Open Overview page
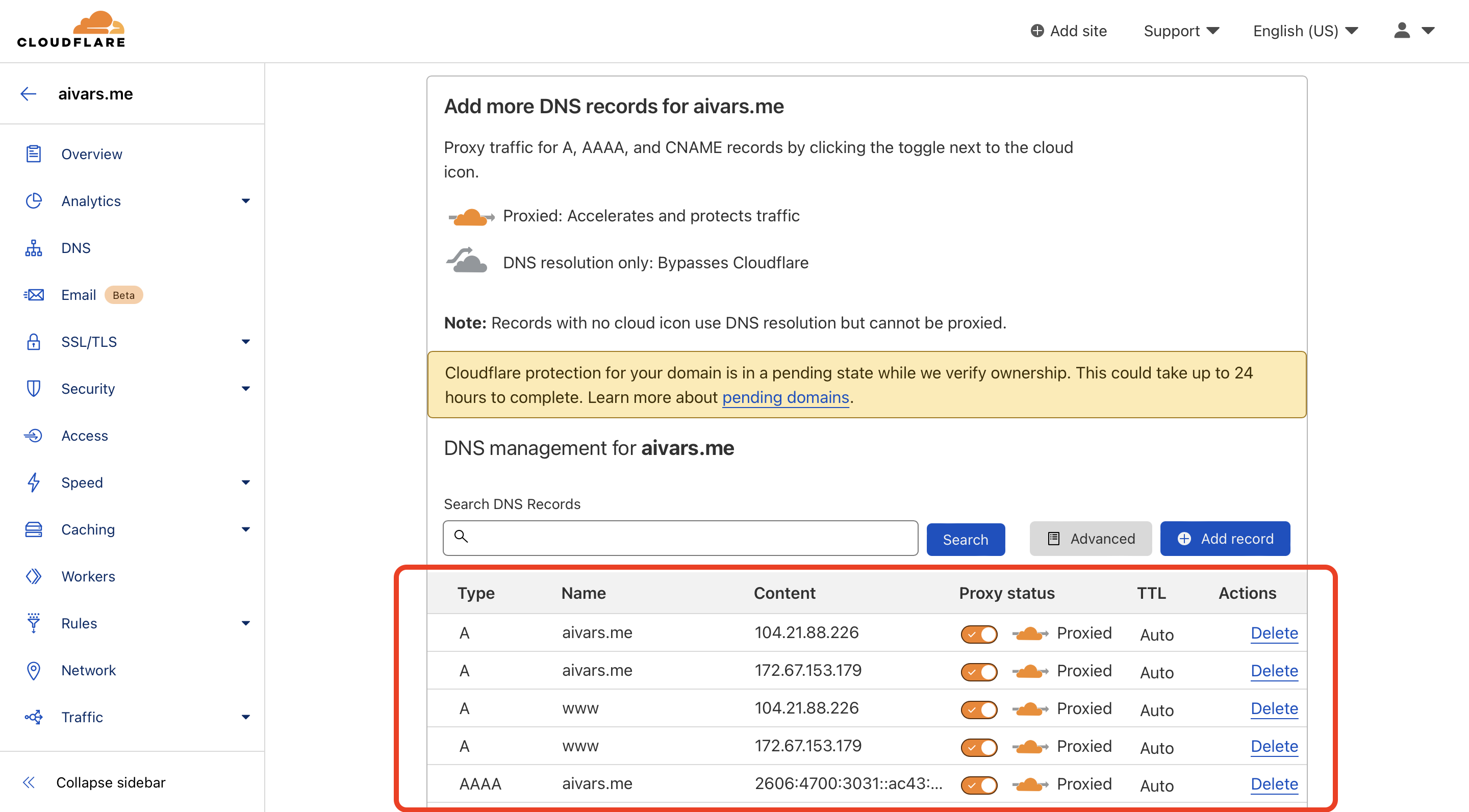 click(x=91, y=153)
